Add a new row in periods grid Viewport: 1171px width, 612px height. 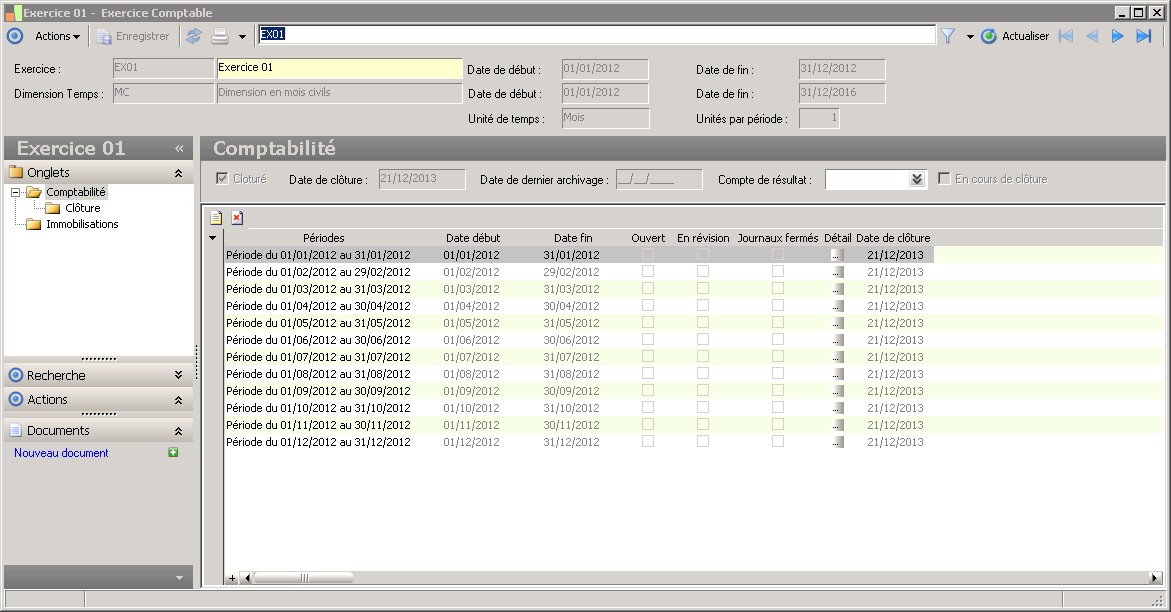(x=216, y=218)
